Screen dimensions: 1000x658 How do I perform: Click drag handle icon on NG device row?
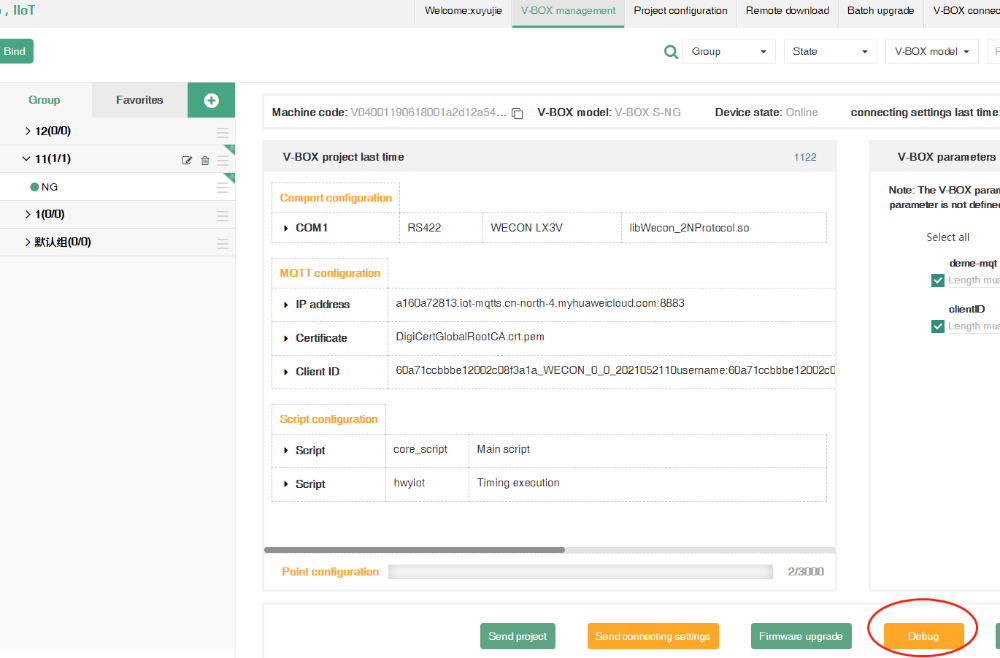pos(222,187)
